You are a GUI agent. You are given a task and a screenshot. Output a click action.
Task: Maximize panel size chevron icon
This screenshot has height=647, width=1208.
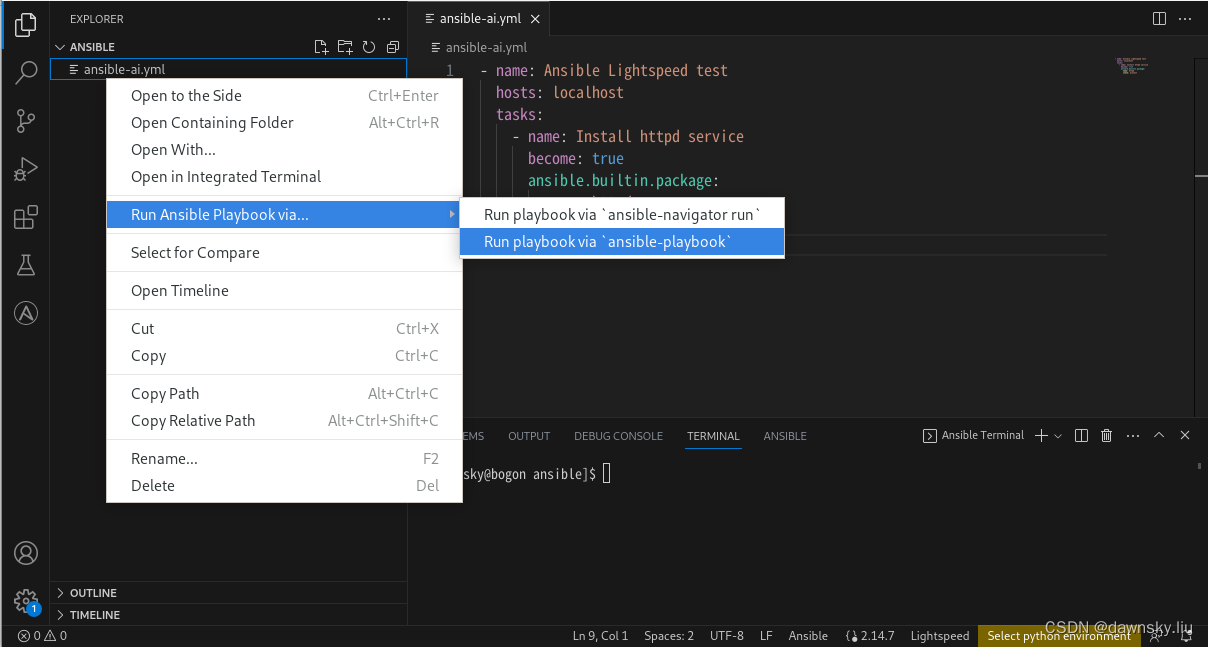point(1159,436)
